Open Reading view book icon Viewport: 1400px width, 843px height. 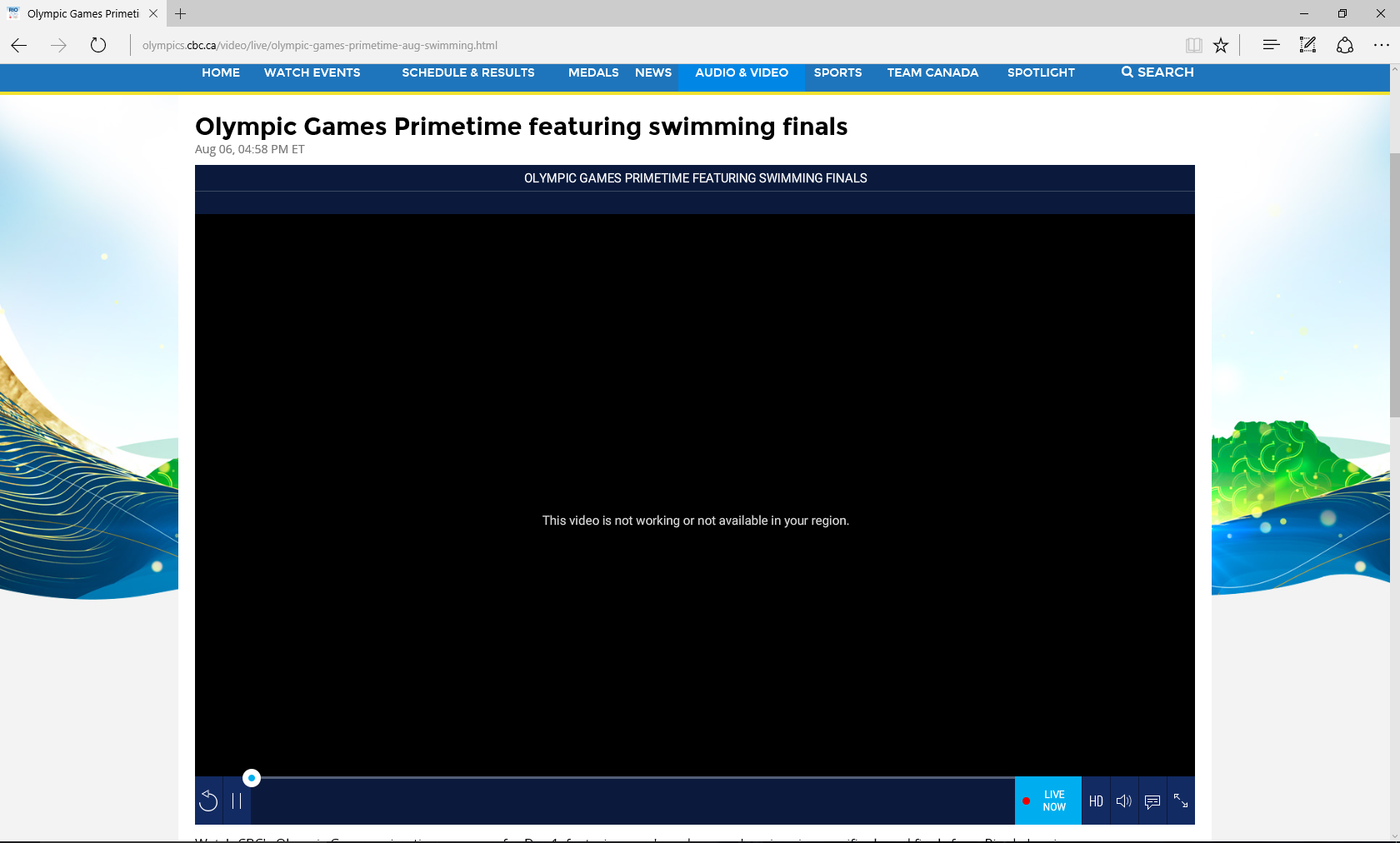pos(1193,45)
